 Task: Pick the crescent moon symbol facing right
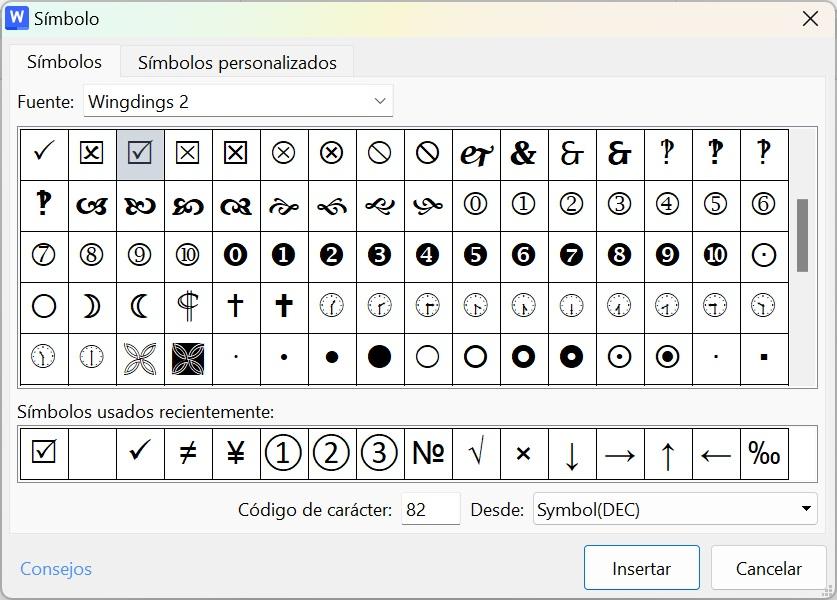(x=92, y=305)
